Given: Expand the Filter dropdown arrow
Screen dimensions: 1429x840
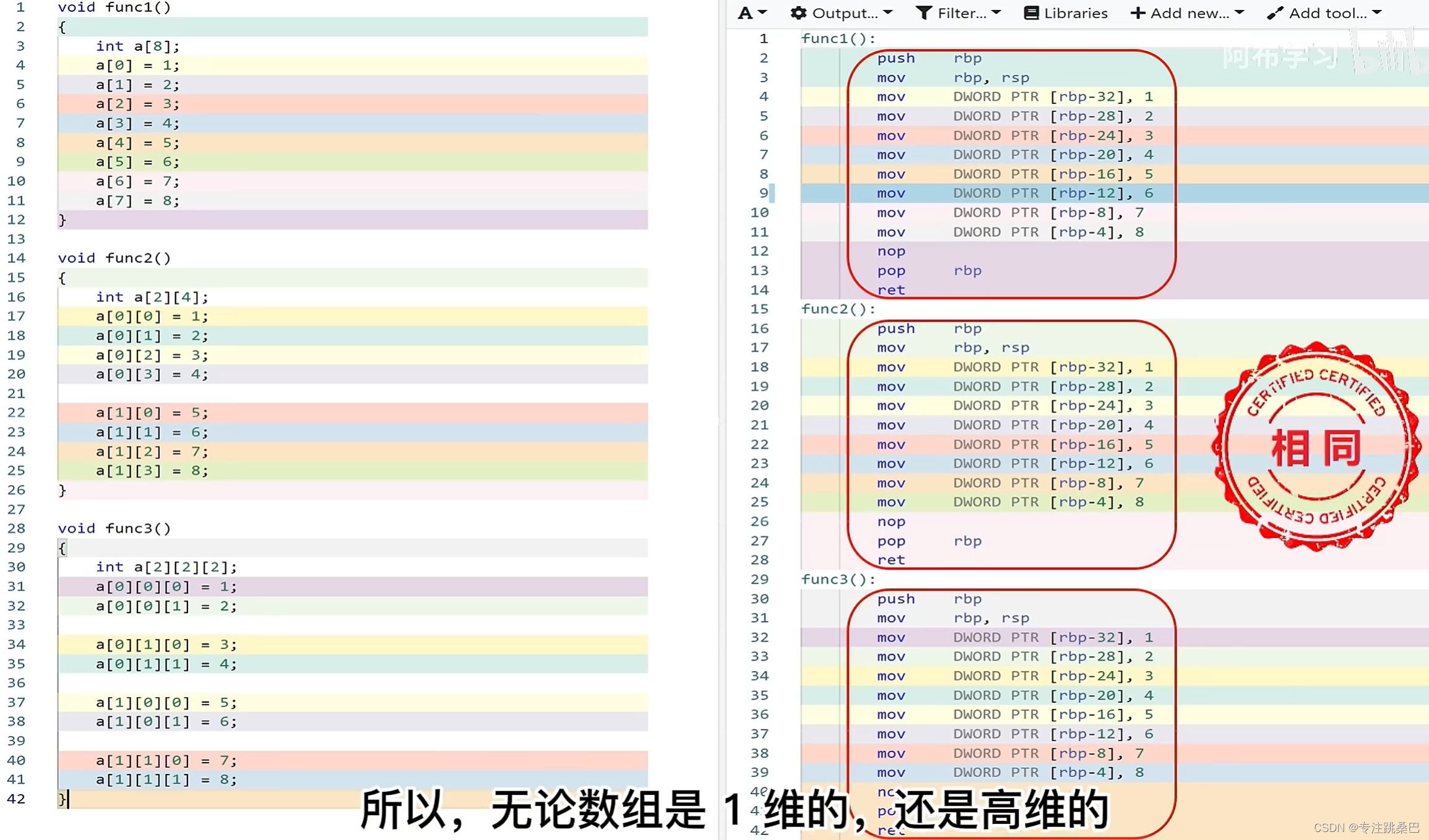Looking at the screenshot, I should click(996, 12).
